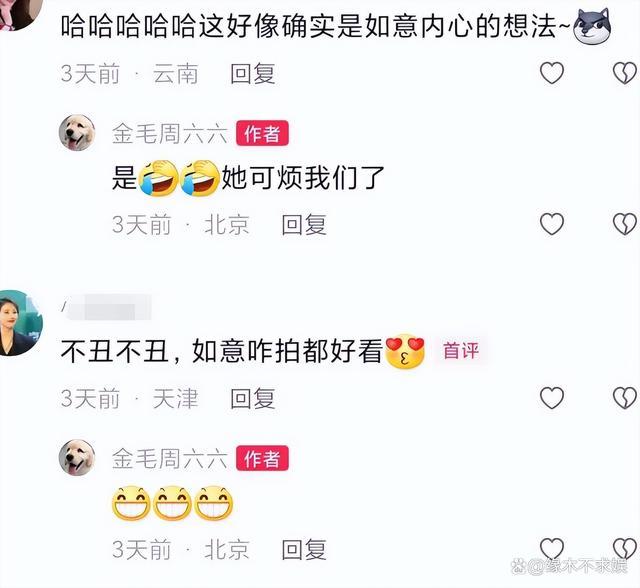Reply to author's Beijing comment '她可烦我们了'
This screenshot has width=640, height=588.
[304, 224]
